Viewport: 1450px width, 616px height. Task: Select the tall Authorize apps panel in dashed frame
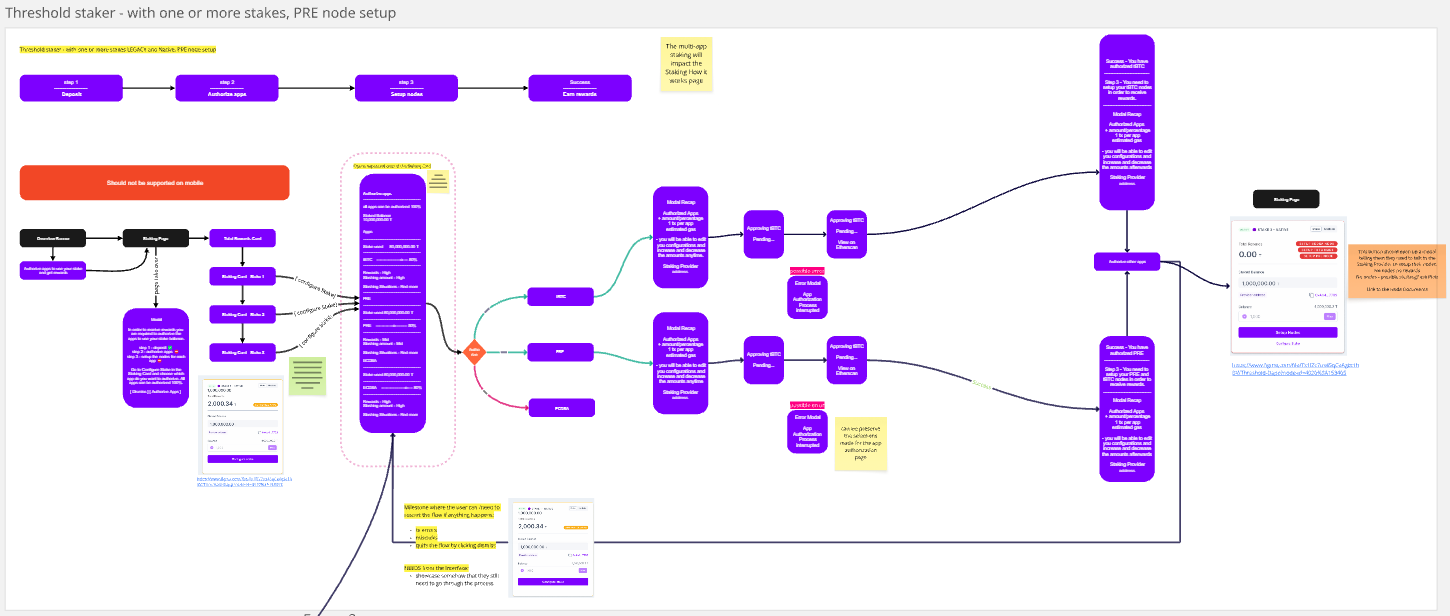click(394, 304)
